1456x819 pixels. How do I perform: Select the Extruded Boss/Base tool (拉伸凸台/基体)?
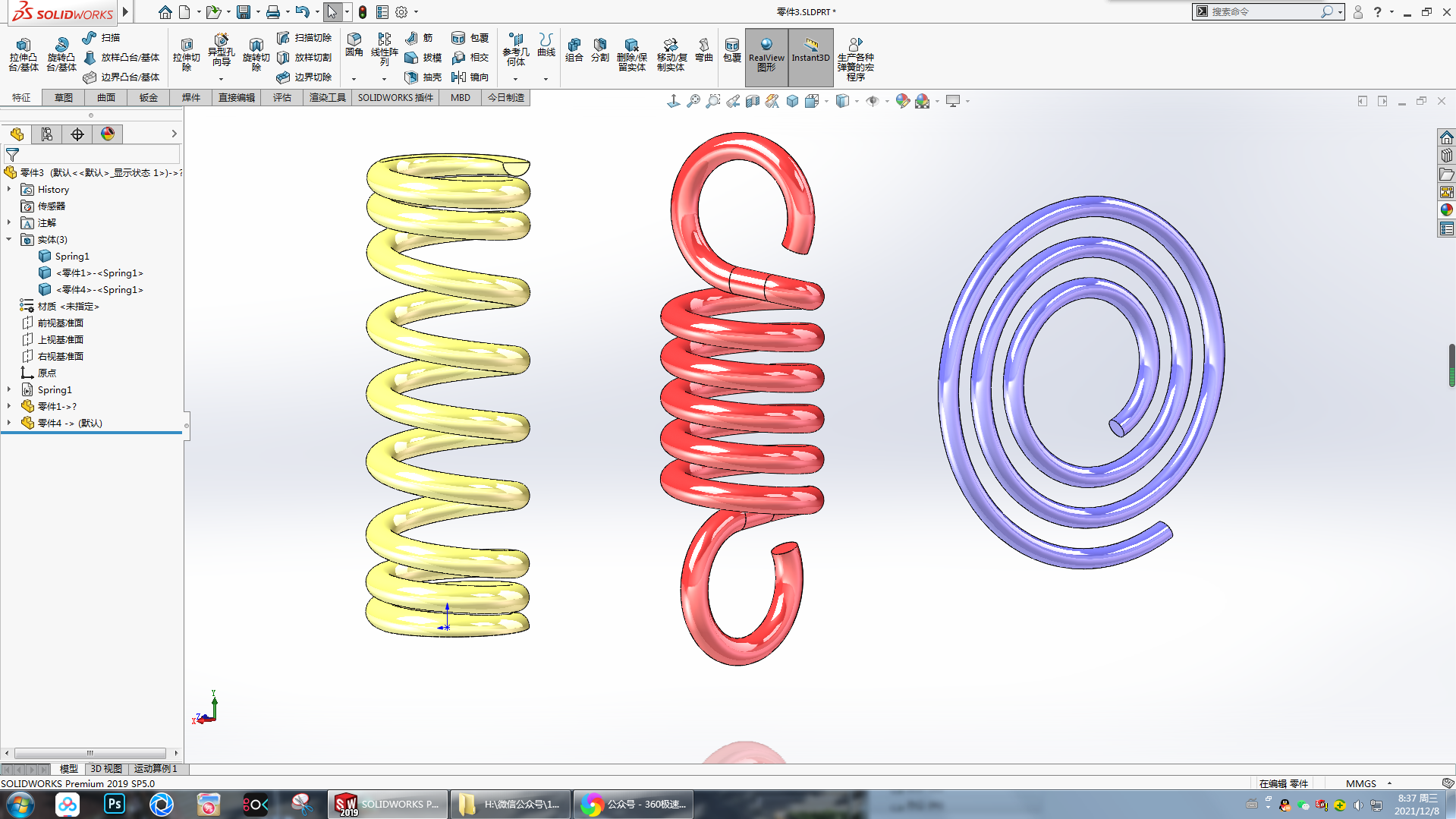coord(23,54)
